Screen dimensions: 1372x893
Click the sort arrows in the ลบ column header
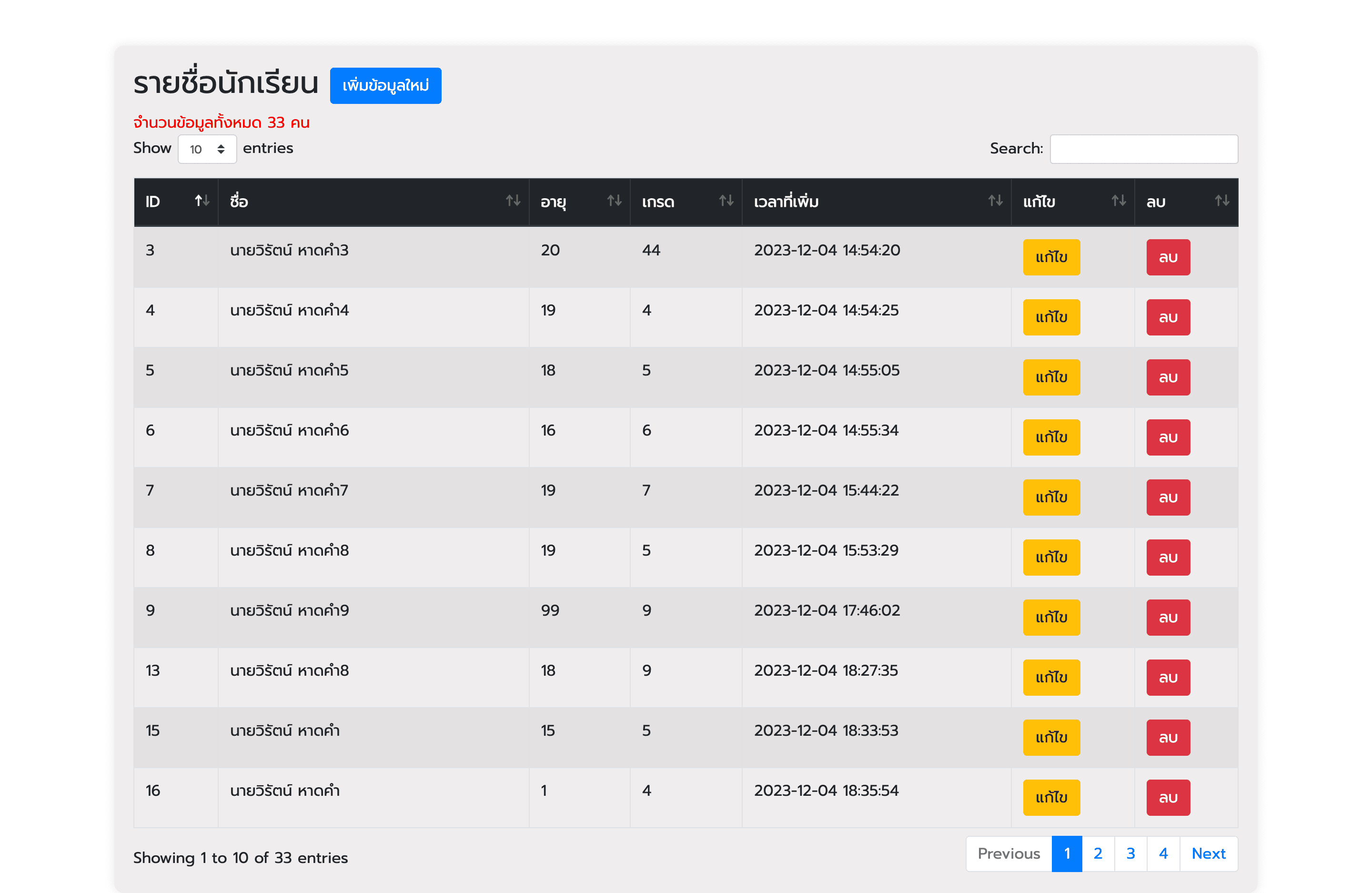1221,201
